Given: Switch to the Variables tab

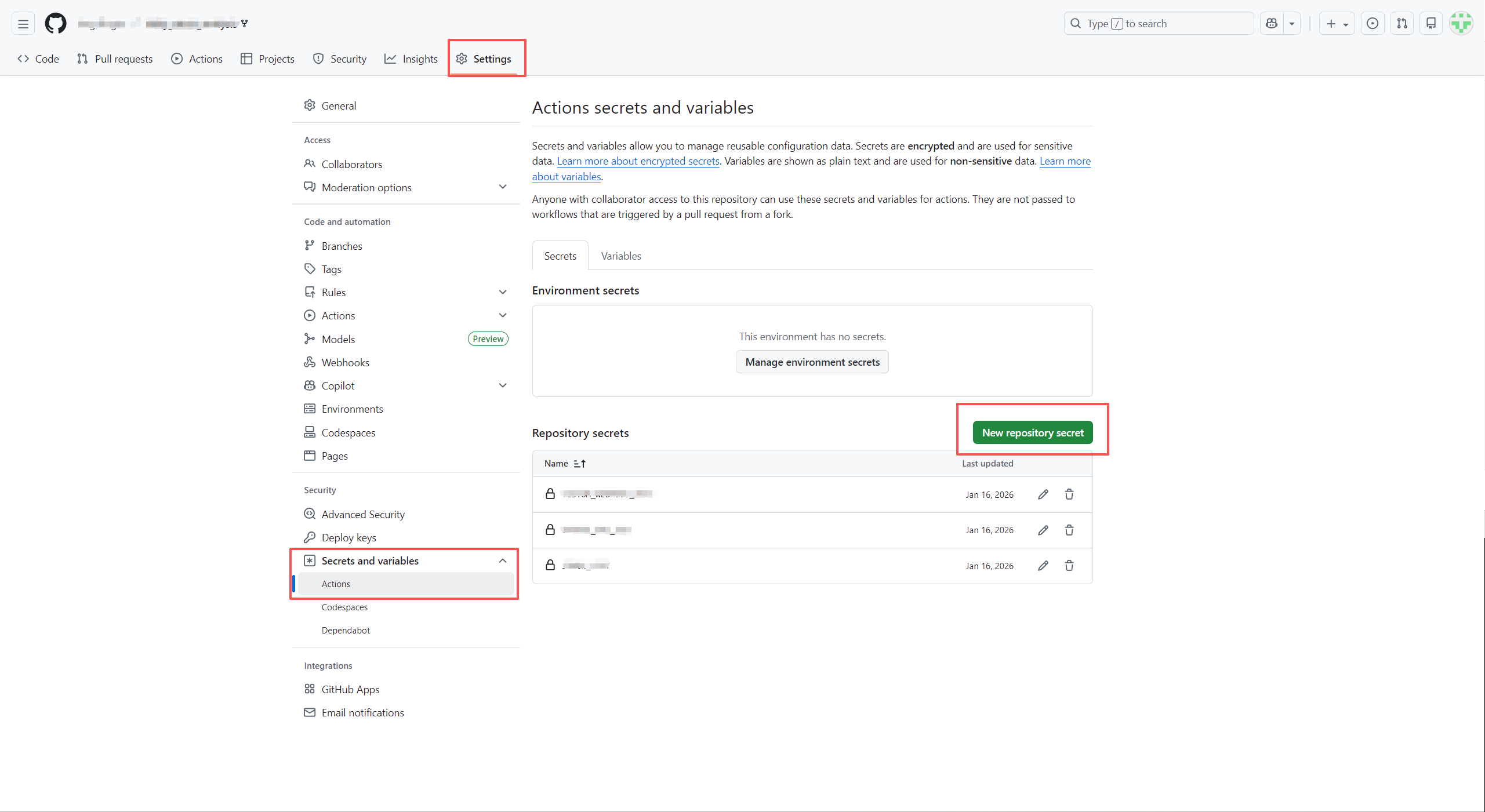Looking at the screenshot, I should pyautogui.click(x=620, y=256).
